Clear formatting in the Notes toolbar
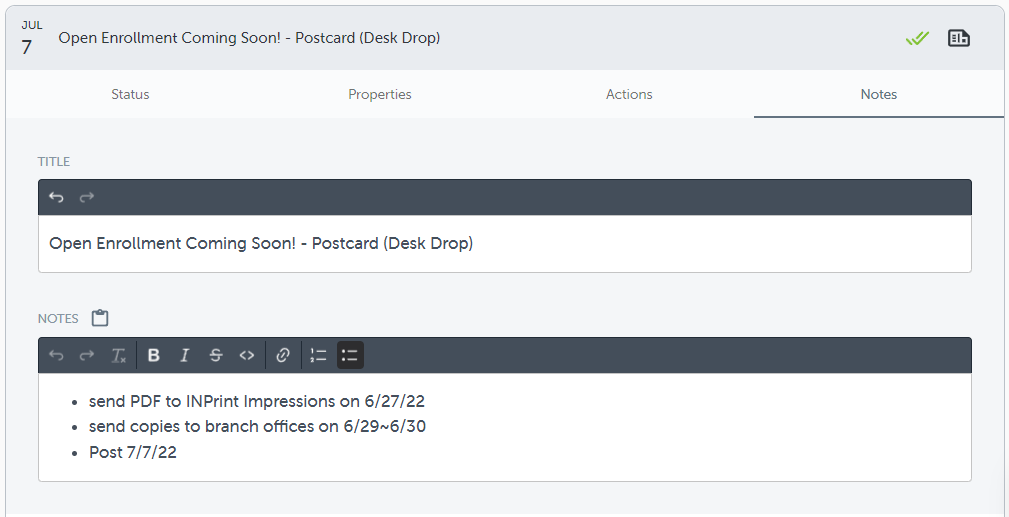 [118, 355]
